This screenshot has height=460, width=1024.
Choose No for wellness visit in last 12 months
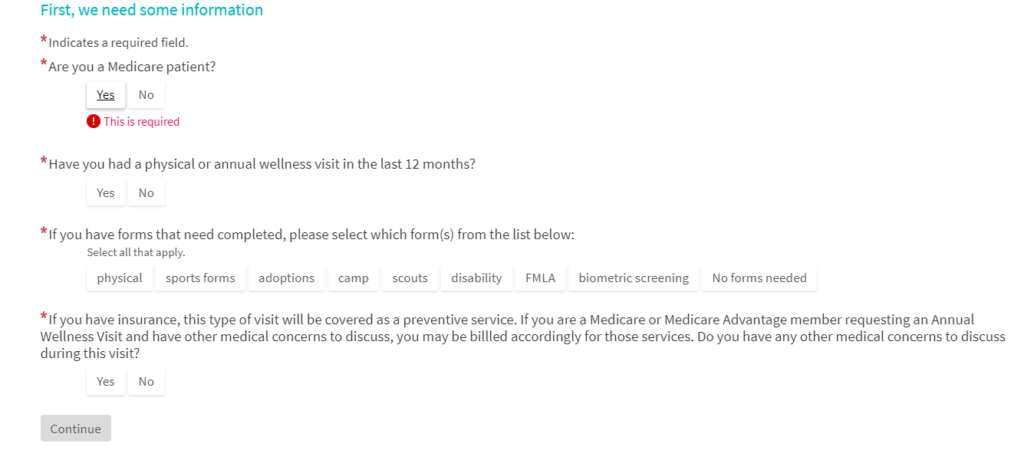click(x=146, y=193)
